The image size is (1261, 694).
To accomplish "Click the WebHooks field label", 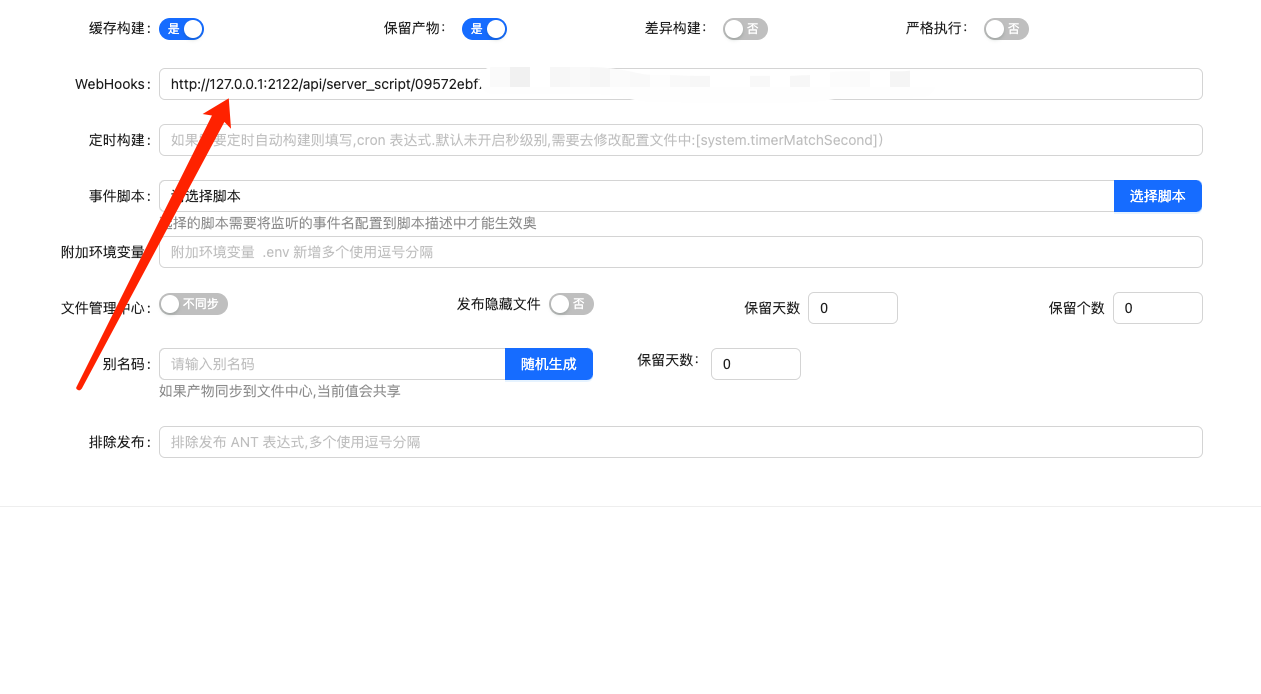I will [x=112, y=84].
